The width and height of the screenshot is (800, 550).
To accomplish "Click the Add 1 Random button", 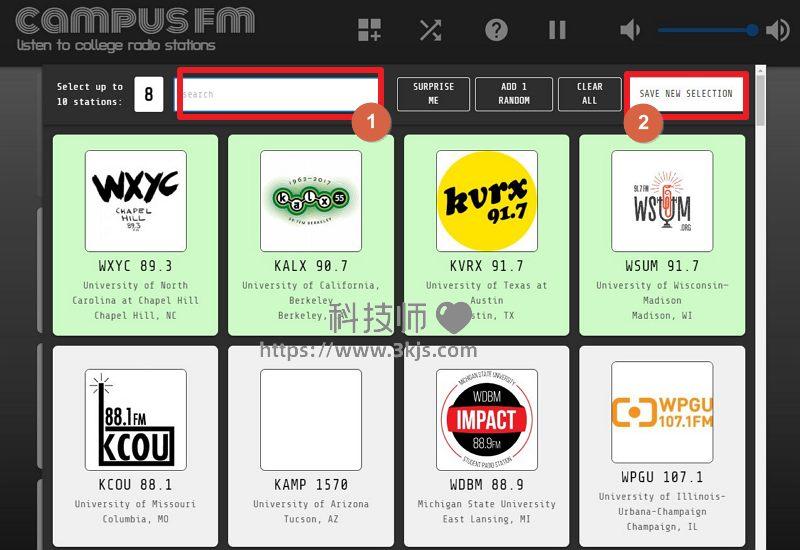I will tap(514, 94).
